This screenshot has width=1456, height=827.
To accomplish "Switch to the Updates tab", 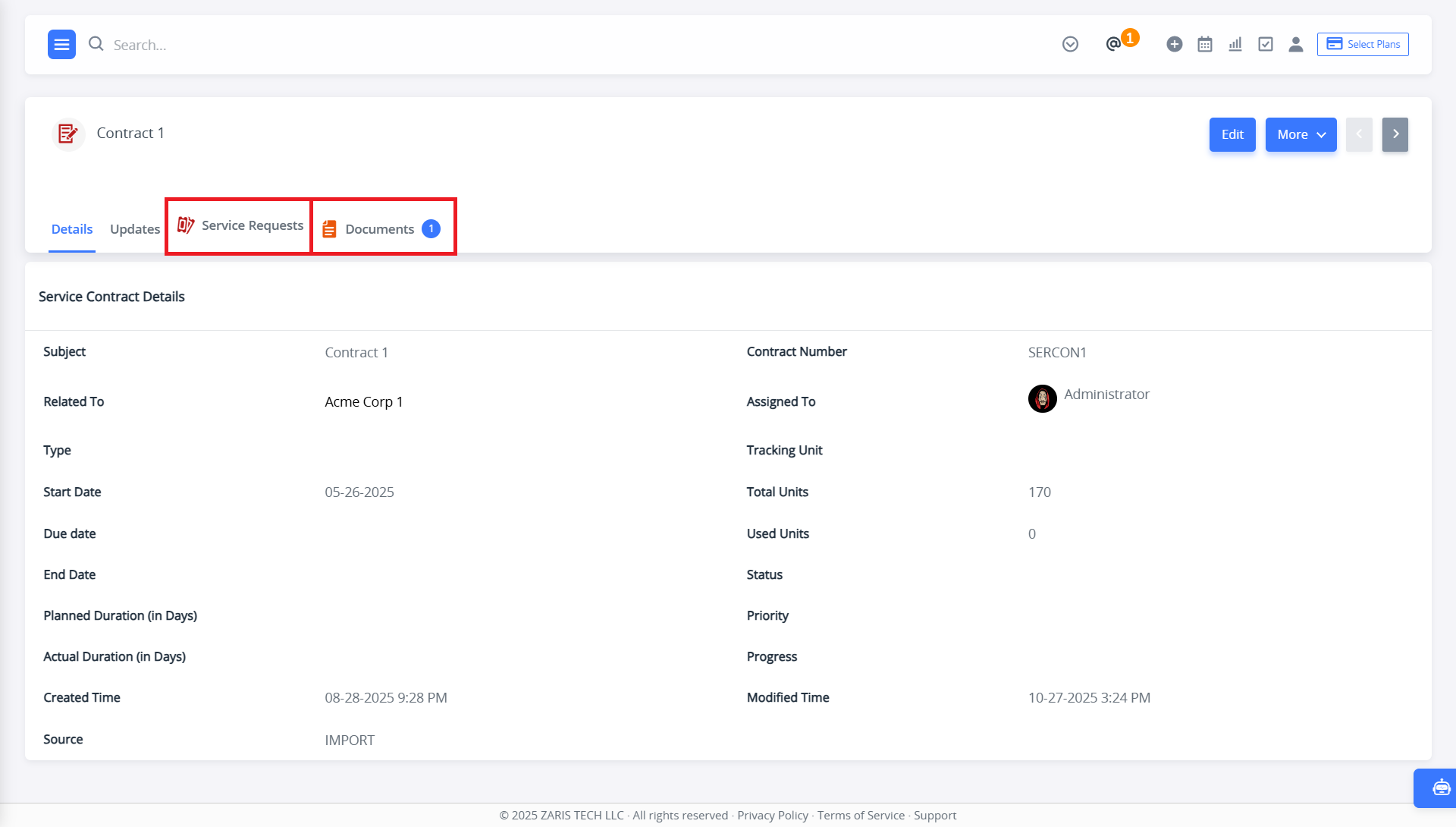I will coord(135,229).
